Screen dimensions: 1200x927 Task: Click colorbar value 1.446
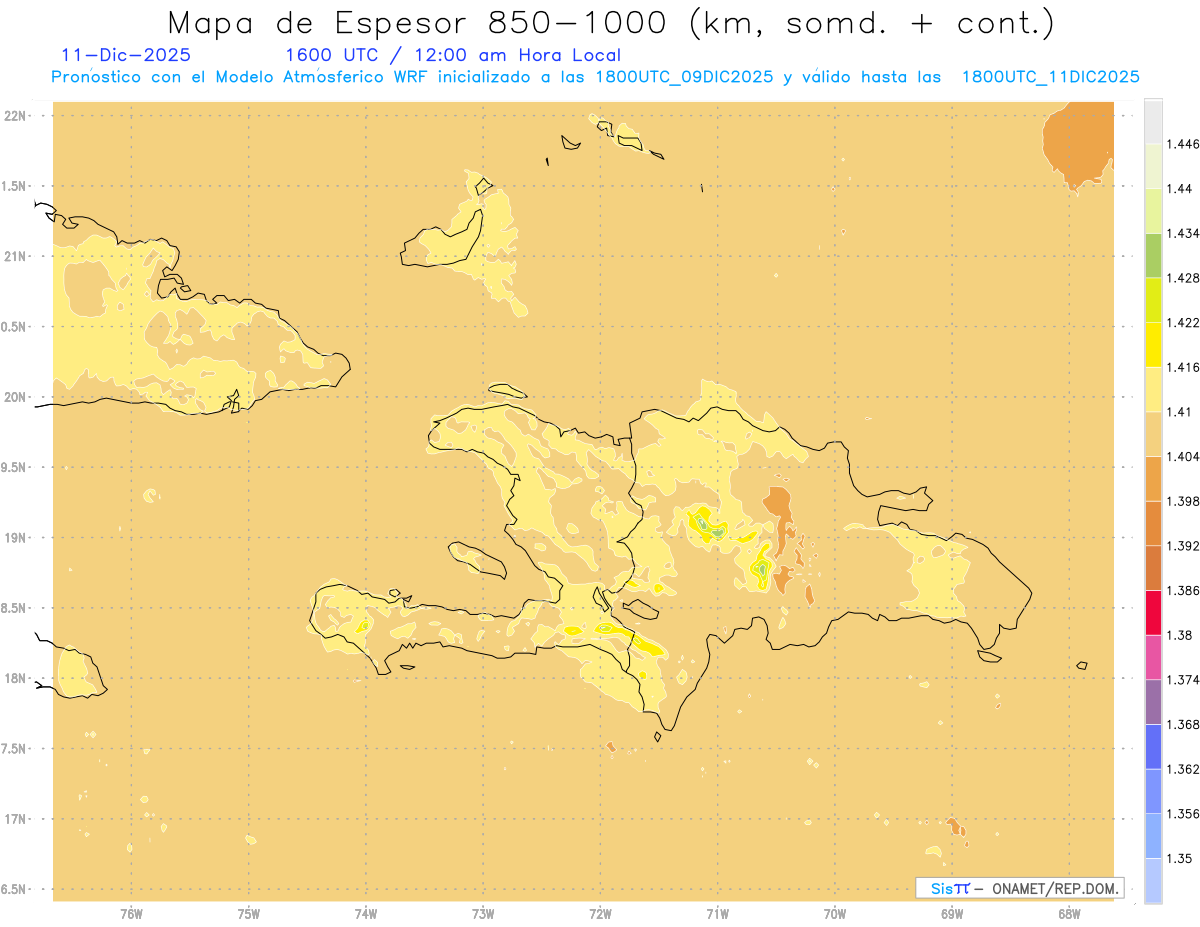(x=1183, y=144)
